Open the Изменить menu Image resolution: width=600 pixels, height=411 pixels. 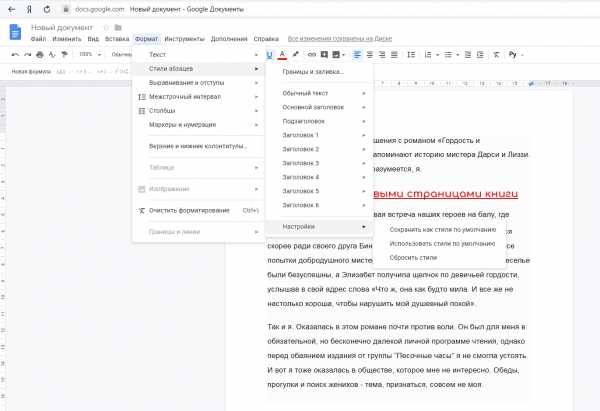67,39
